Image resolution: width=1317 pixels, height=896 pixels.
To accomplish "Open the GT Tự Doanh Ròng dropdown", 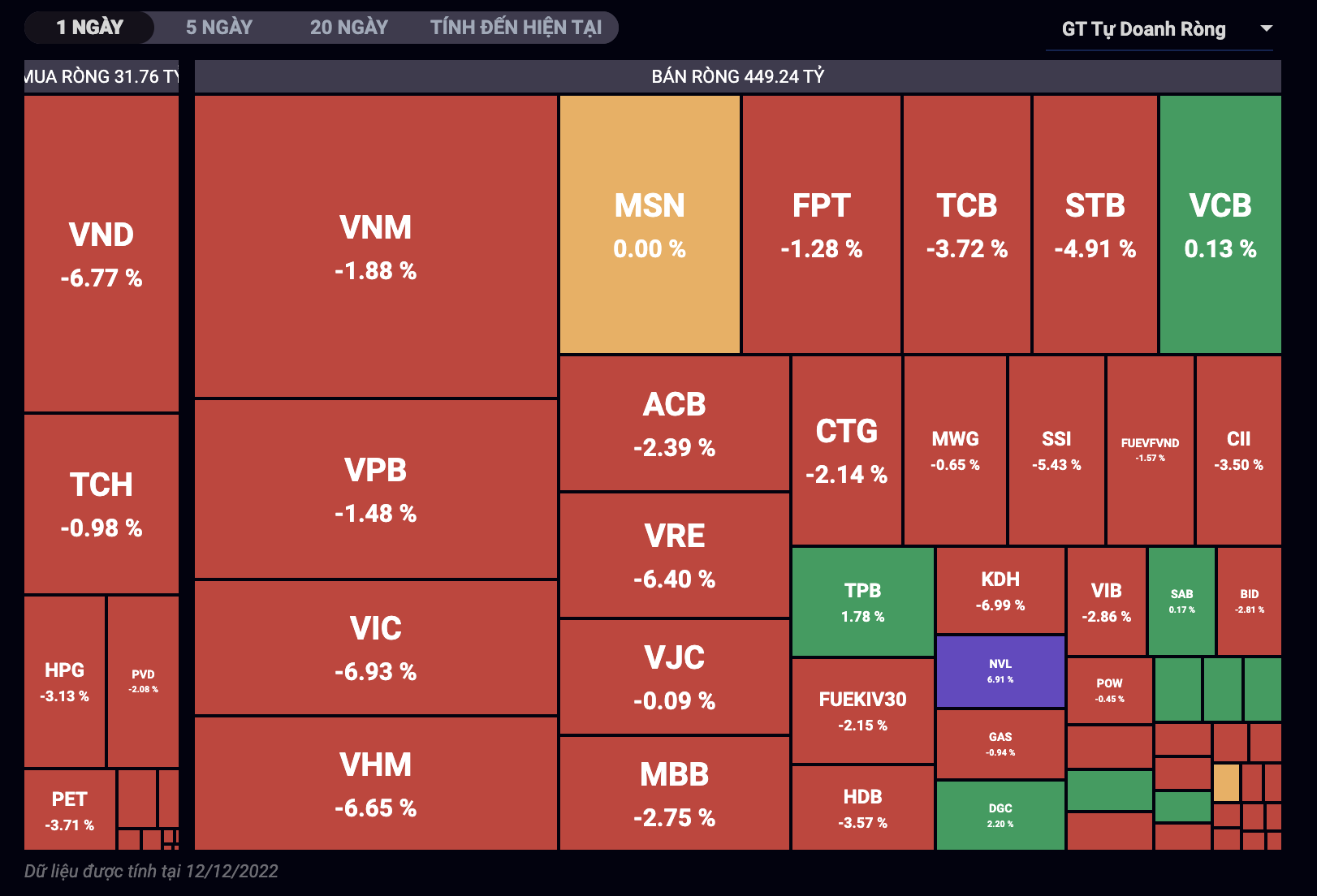I will [1143, 29].
